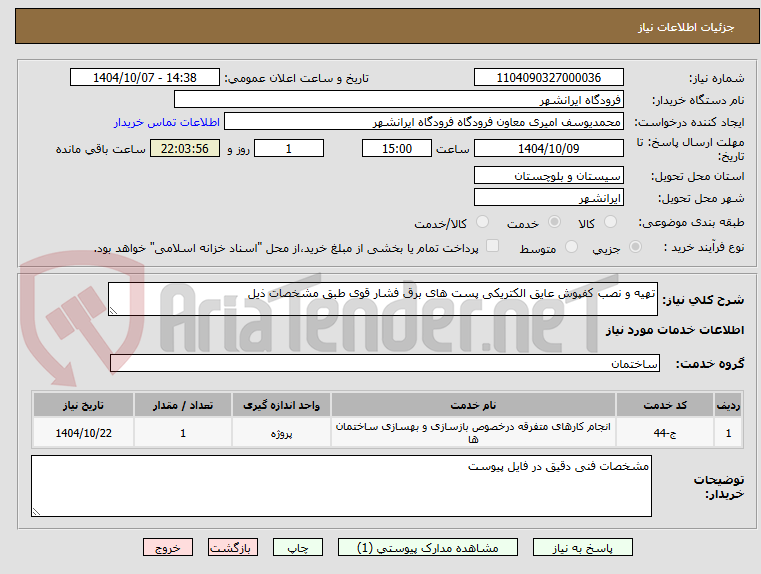Click service code cell ج-44
Image resolution: width=761 pixels, height=574 pixels.
pyautogui.click(x=665, y=433)
